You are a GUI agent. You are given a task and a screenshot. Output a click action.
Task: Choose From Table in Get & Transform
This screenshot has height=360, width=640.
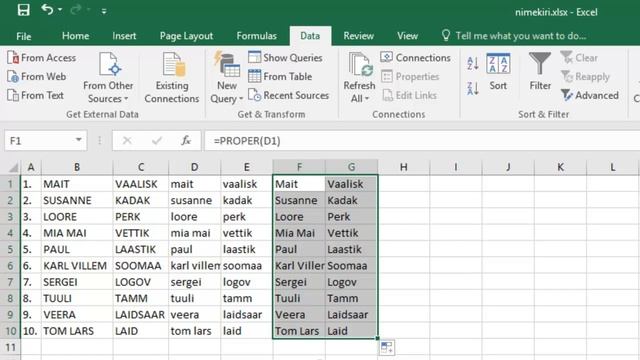point(280,77)
